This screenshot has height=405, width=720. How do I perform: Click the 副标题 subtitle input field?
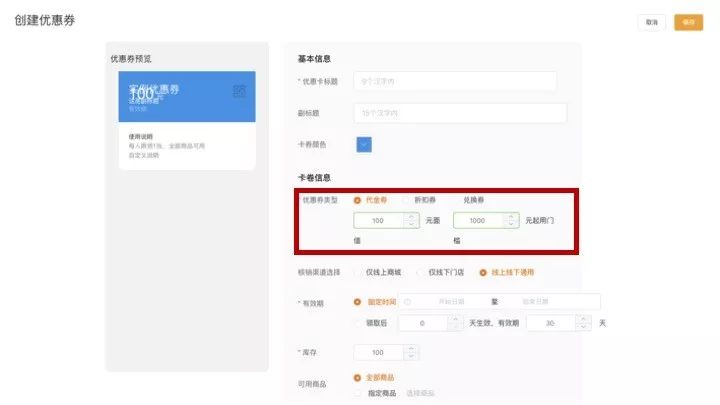tap(460, 113)
